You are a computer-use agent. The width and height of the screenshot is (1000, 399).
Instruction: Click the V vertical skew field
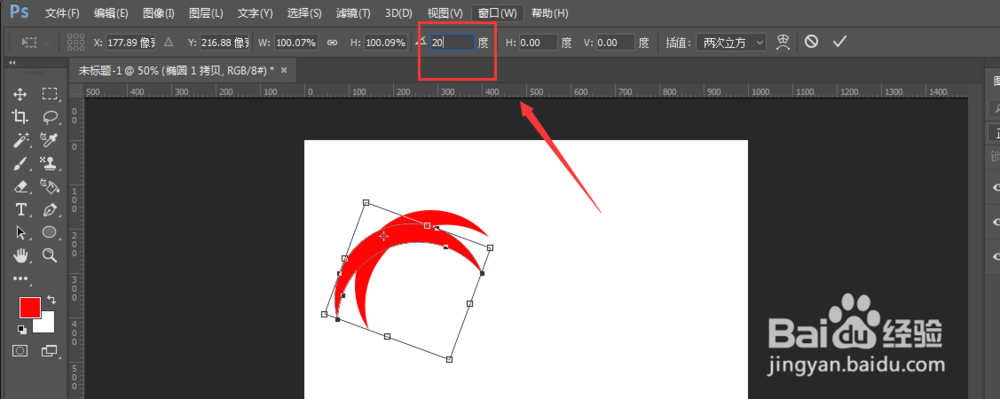(x=616, y=43)
